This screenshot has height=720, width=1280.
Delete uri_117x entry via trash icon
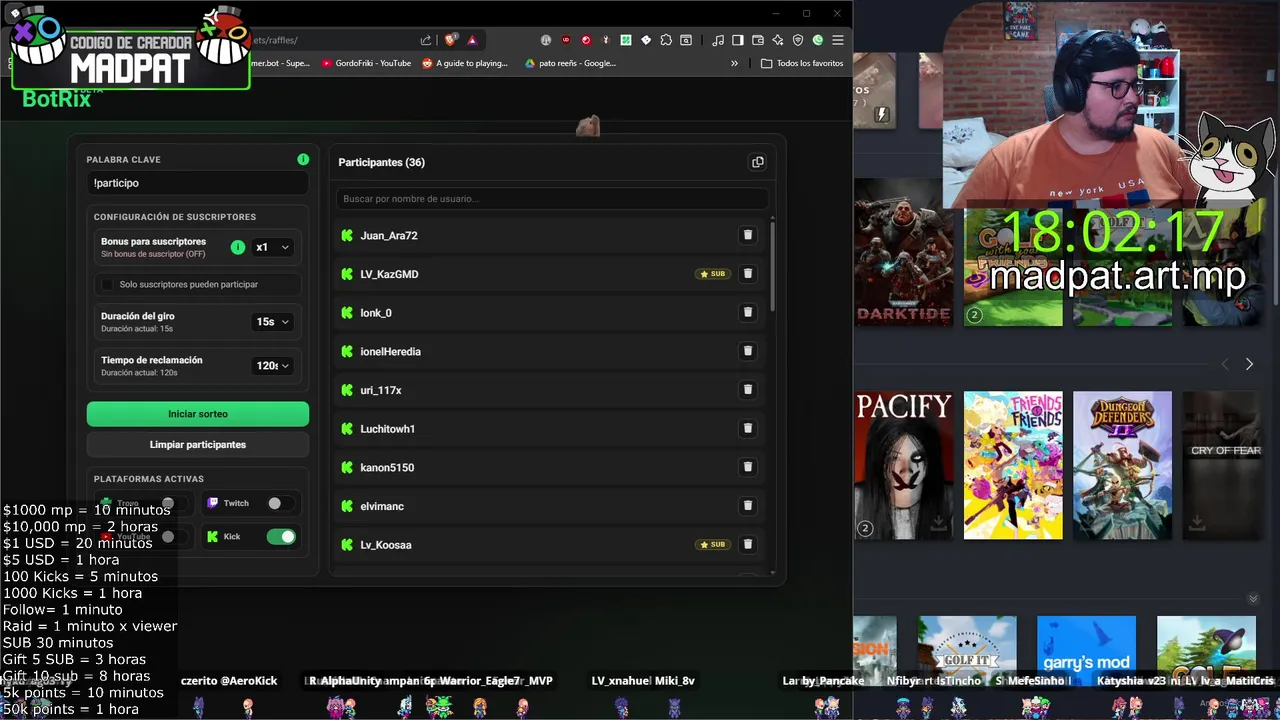pos(747,389)
